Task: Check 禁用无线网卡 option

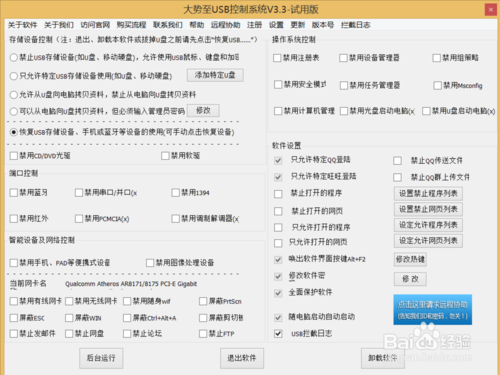Action: (x=69, y=301)
